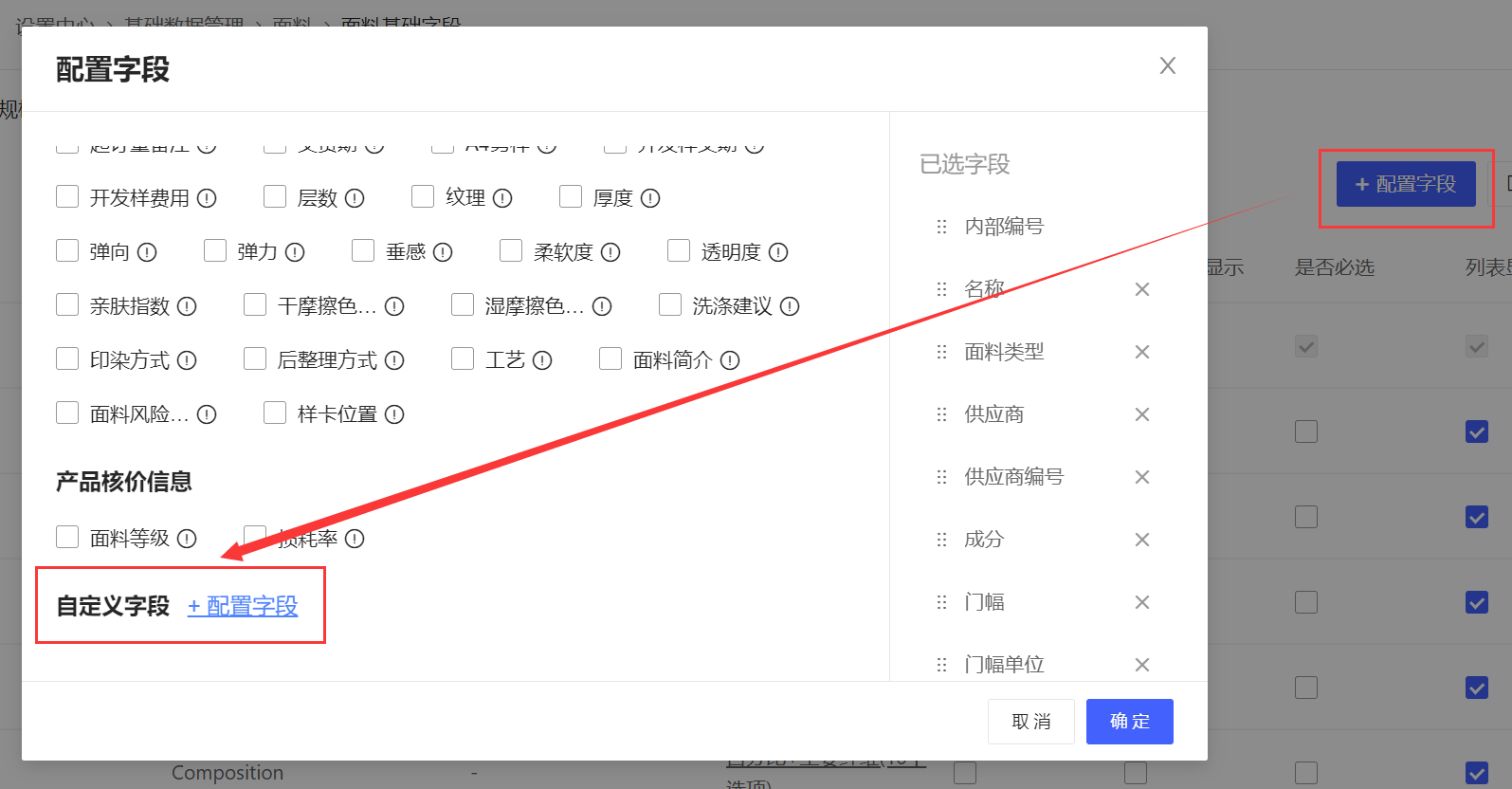The image size is (1512, 789).
Task: Remove 面料类型 from selected fields
Action: click(x=1141, y=352)
